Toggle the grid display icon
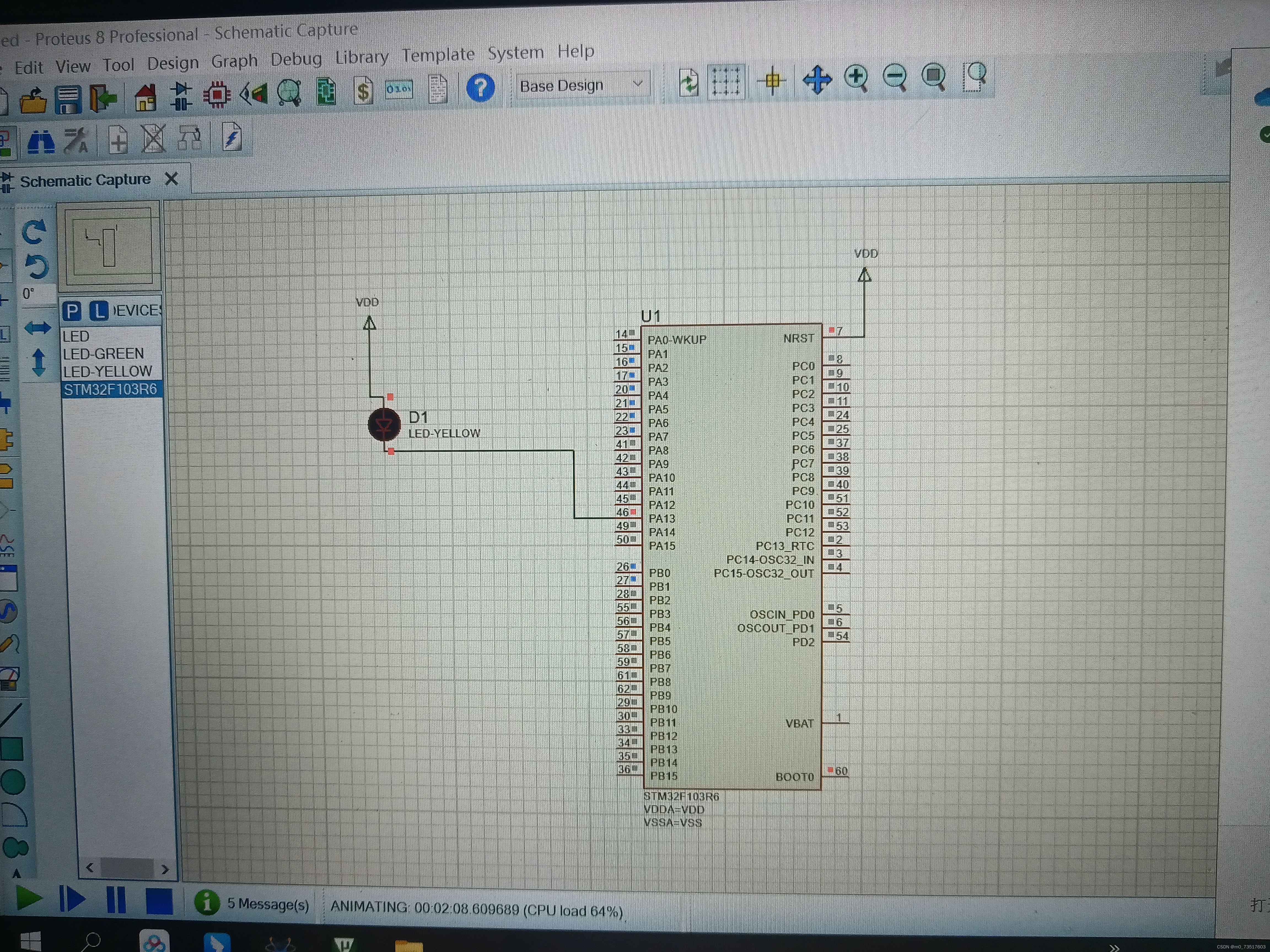The image size is (1270, 952). (726, 82)
